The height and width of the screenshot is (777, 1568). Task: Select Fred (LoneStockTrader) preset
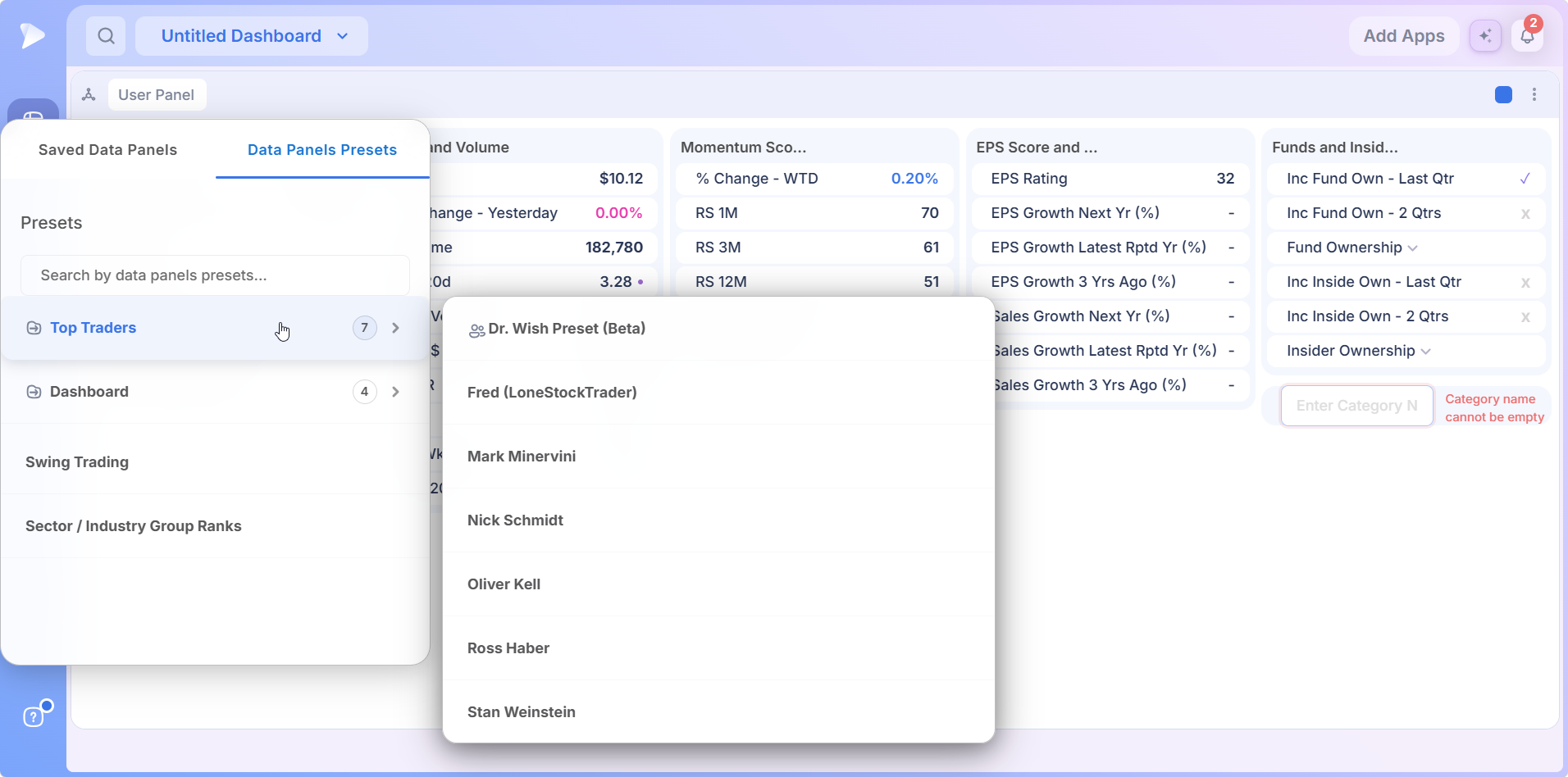click(x=718, y=393)
